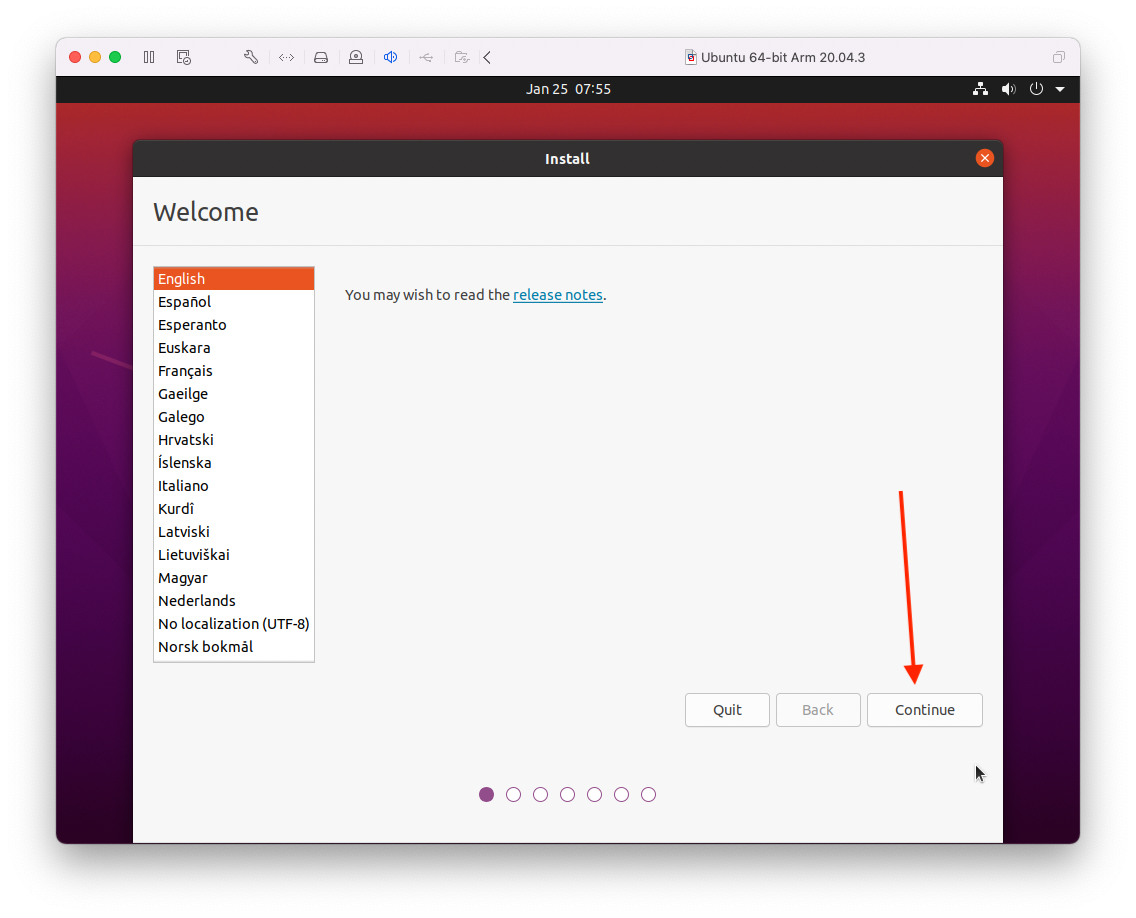The height and width of the screenshot is (918, 1136).
Task: Select Español from the language list
Action: 184,302
